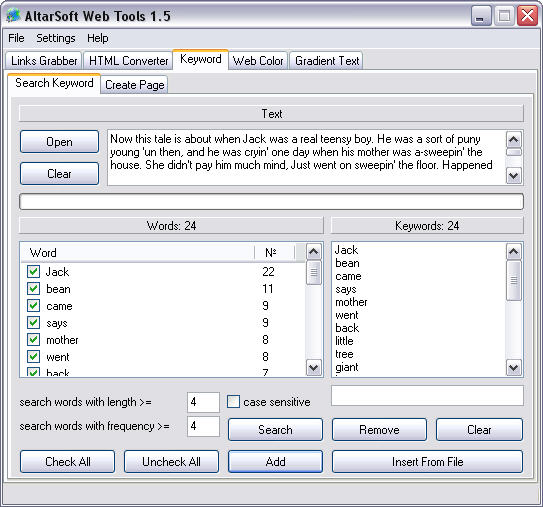Select 'says' in the keywords list
This screenshot has height=507, width=543.
(346, 289)
